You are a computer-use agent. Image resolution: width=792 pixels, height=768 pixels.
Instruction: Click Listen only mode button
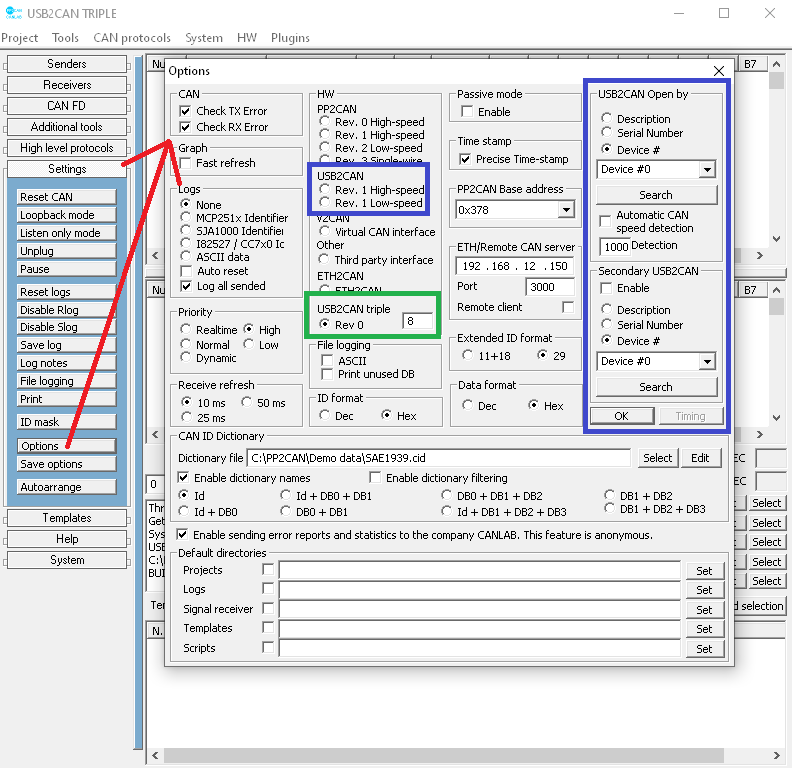tap(67, 233)
